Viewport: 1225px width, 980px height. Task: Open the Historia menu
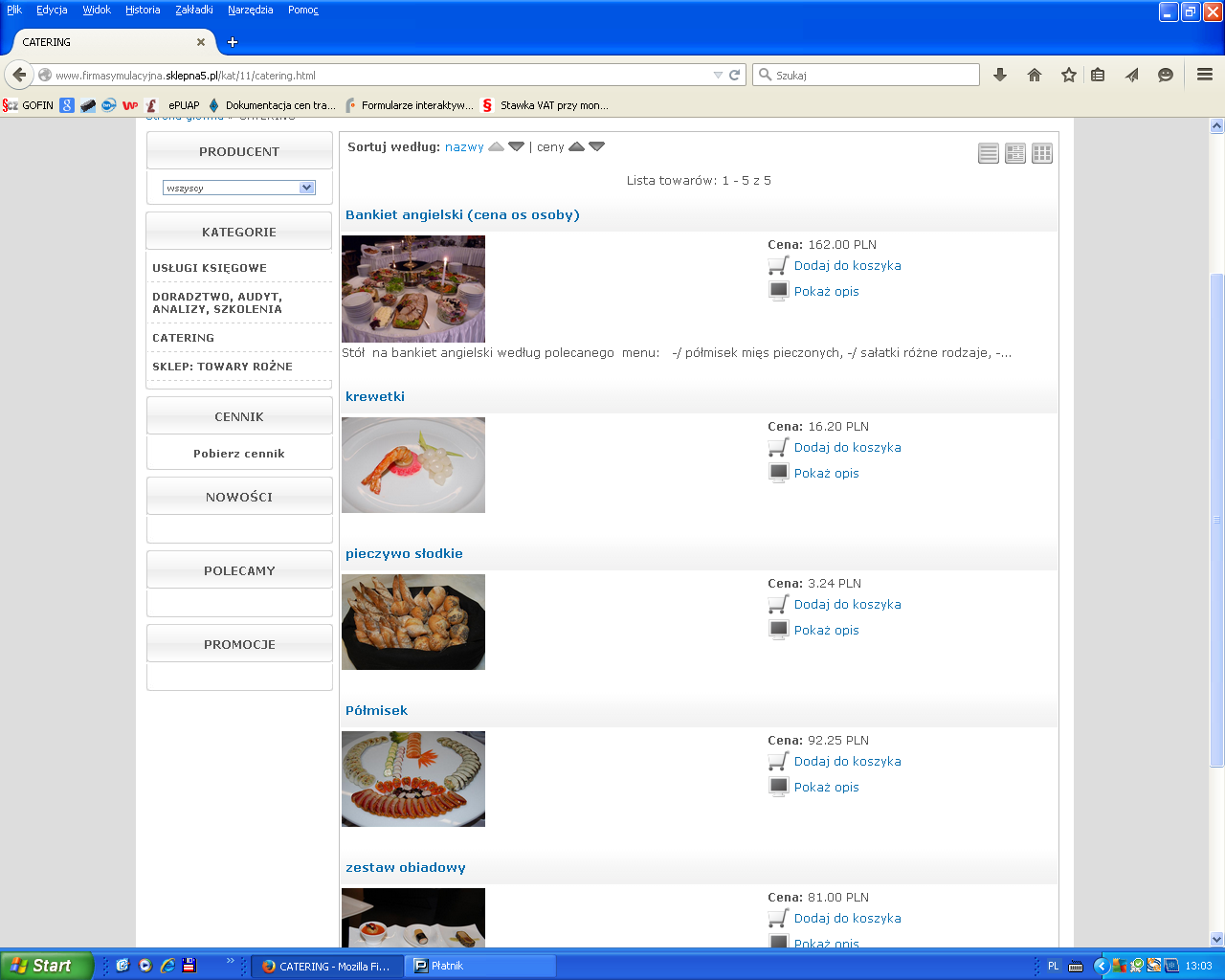(143, 10)
